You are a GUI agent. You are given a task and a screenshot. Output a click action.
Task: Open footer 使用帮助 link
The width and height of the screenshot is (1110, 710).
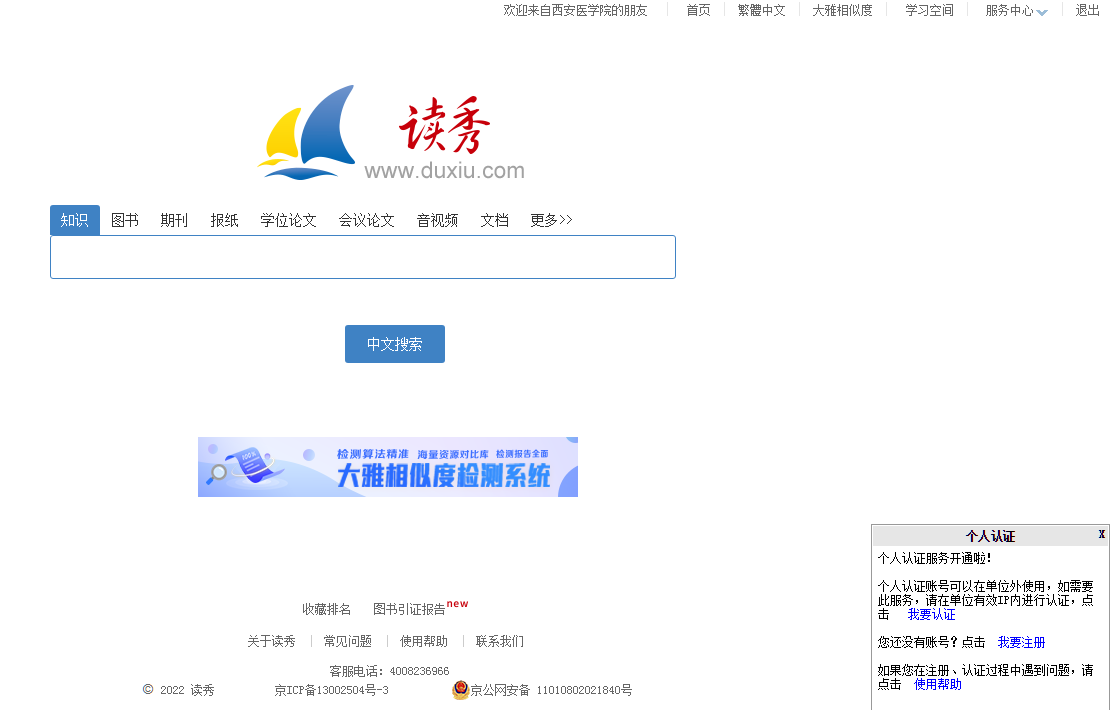coord(424,641)
